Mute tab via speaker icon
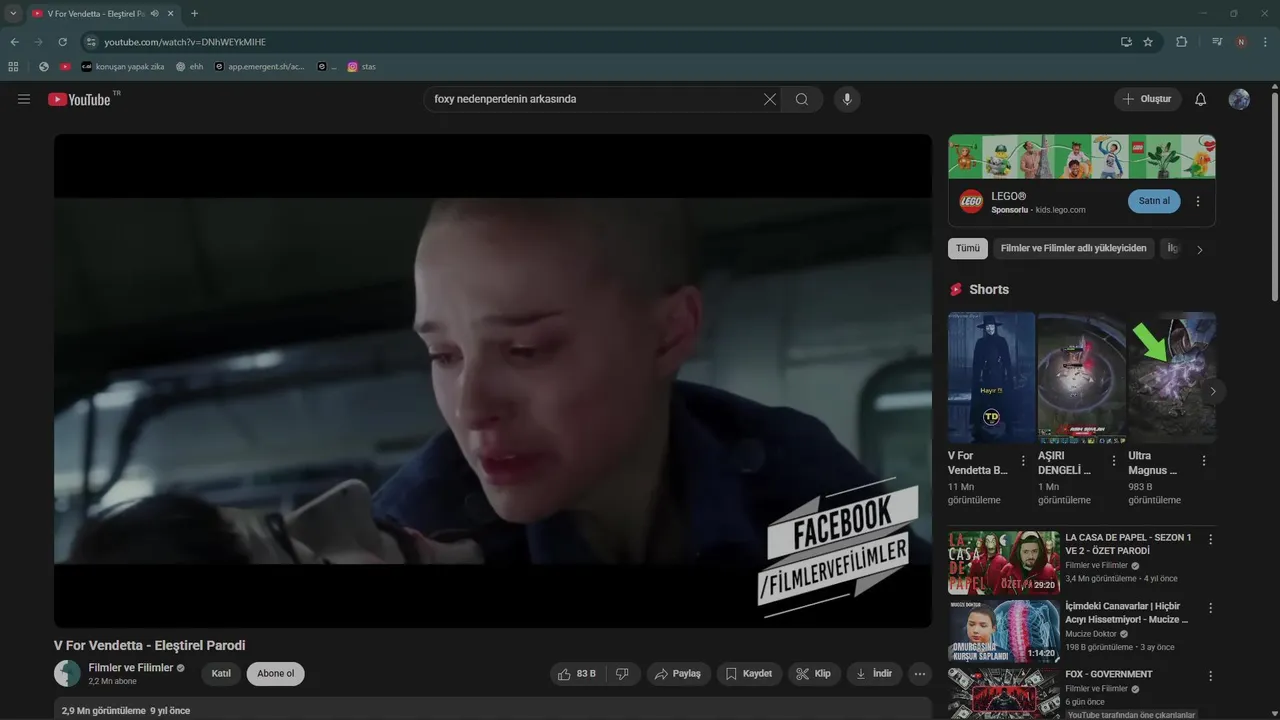Screen dimensions: 1280x720 (x=155, y=14)
